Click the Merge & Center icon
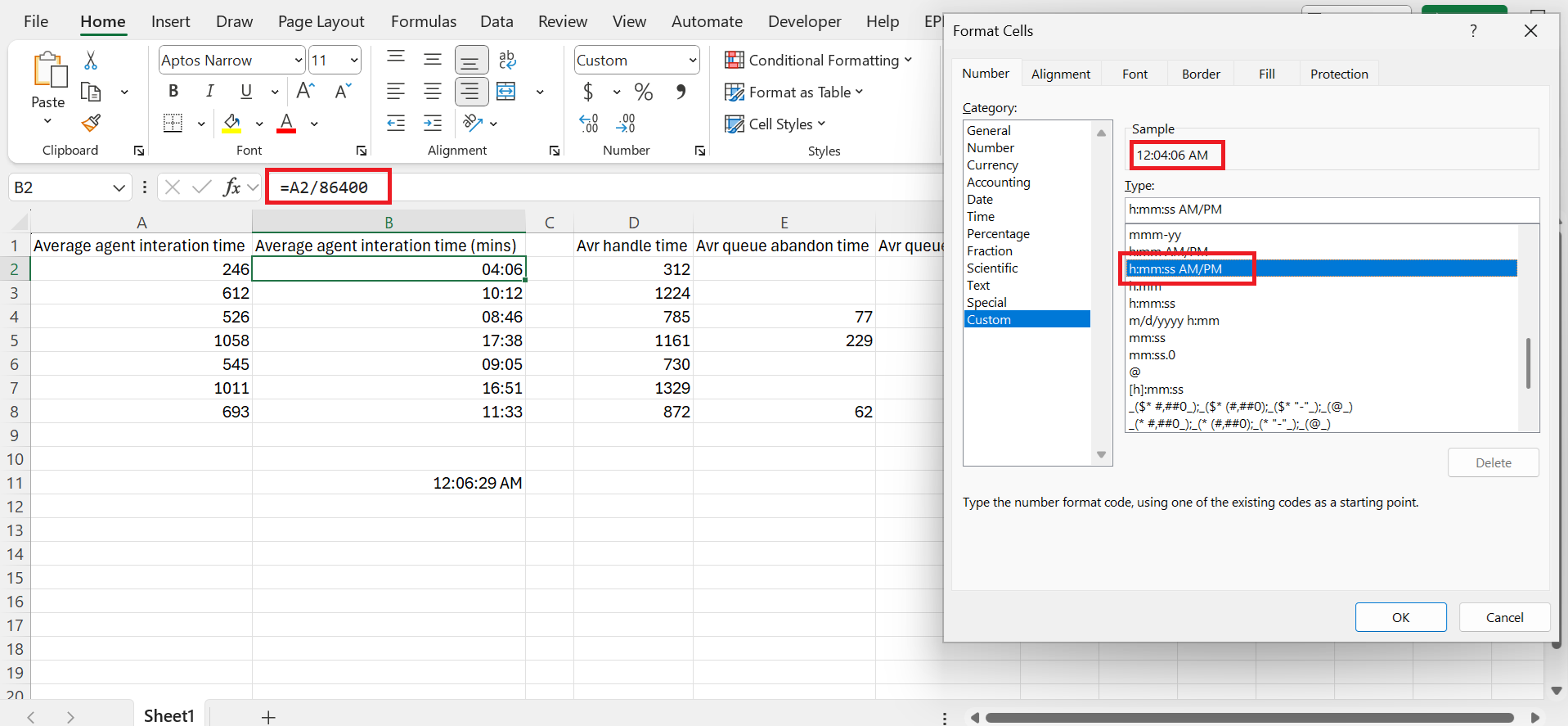The height and width of the screenshot is (726, 1568). 506,92
